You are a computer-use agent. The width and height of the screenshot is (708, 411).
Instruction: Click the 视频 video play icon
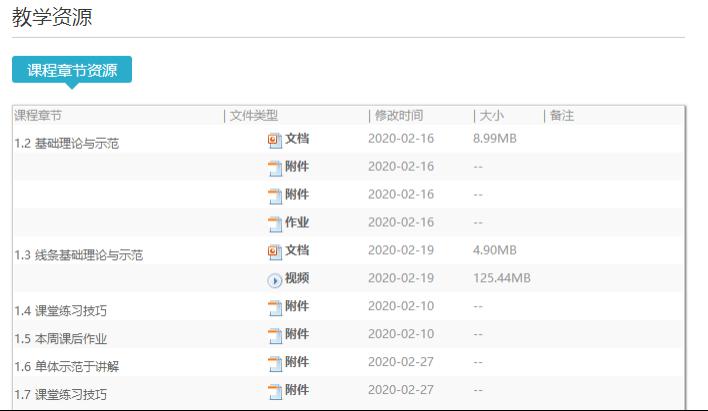pos(275,280)
